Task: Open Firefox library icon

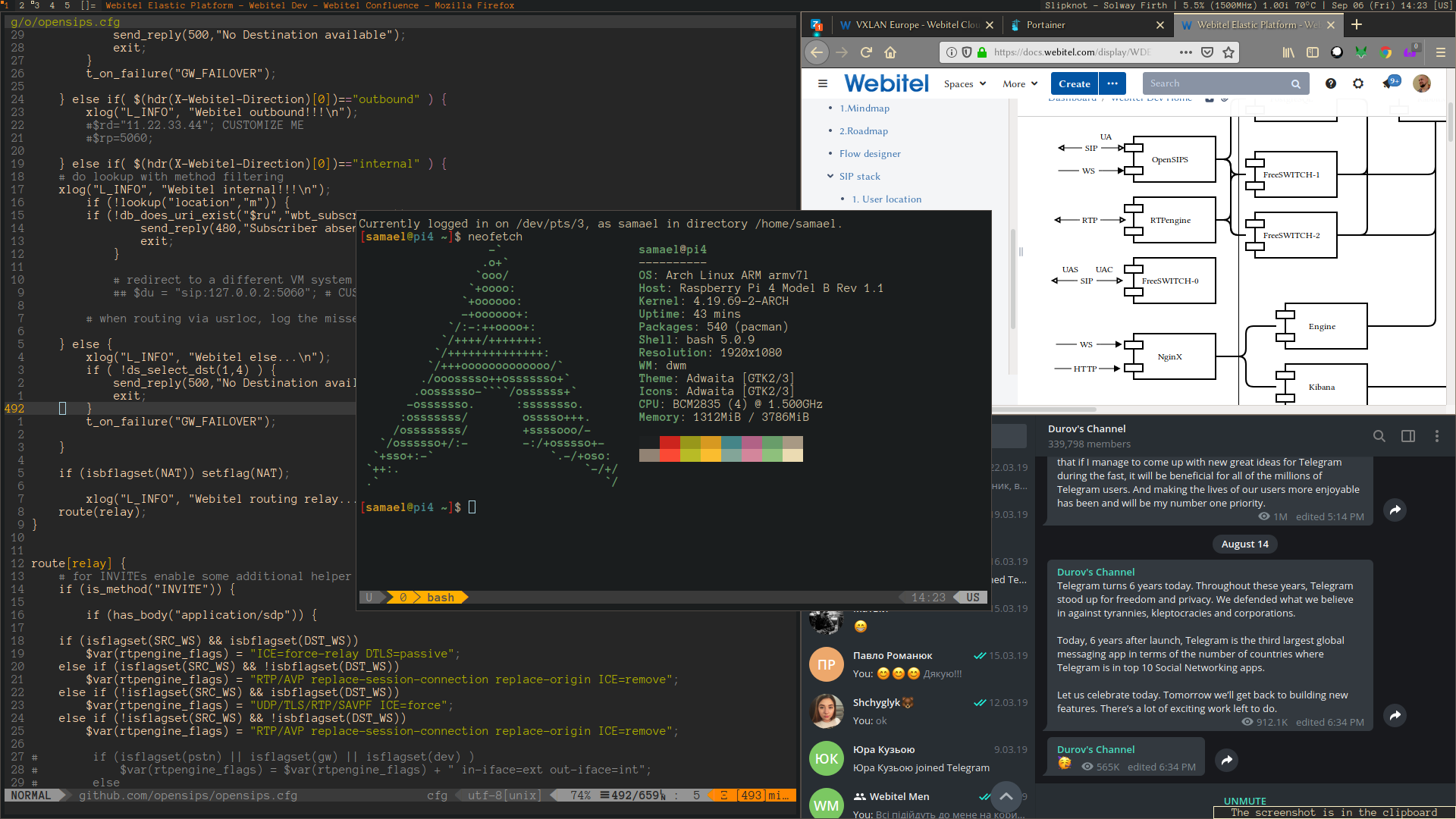Action: (1288, 52)
